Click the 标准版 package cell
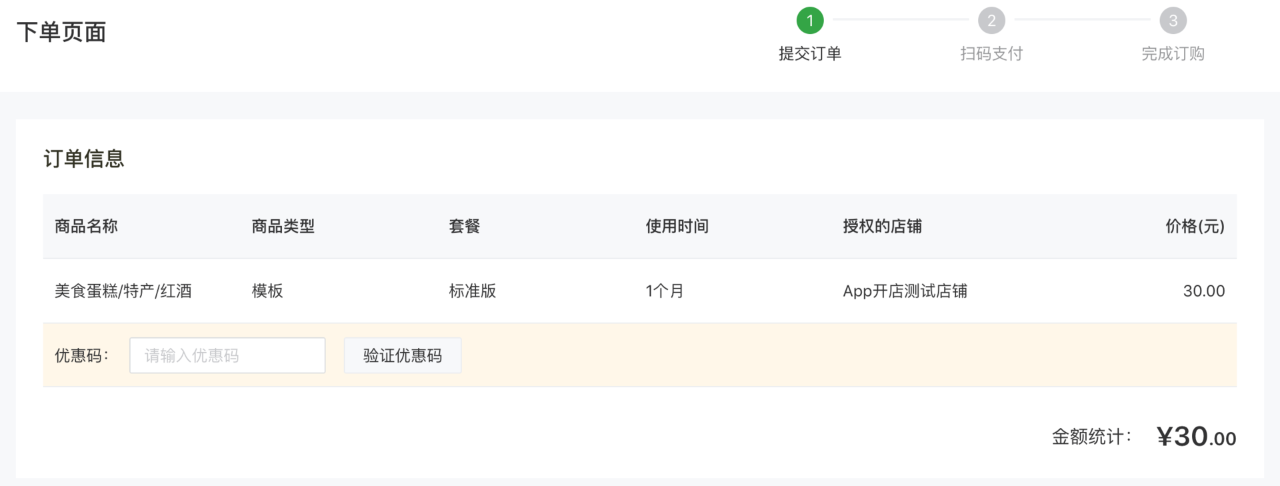This screenshot has width=1280, height=486. click(x=473, y=291)
